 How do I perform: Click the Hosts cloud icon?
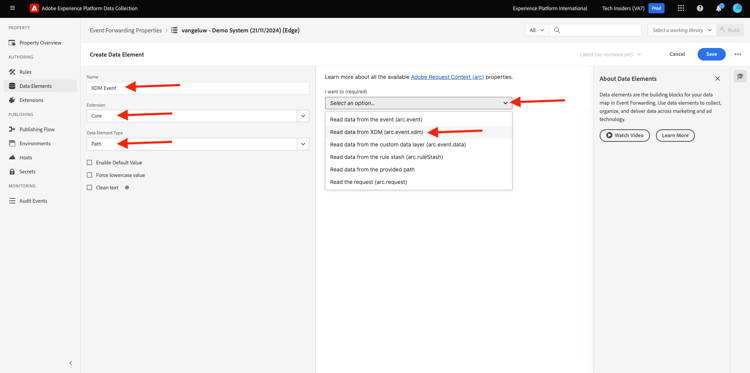(x=12, y=157)
